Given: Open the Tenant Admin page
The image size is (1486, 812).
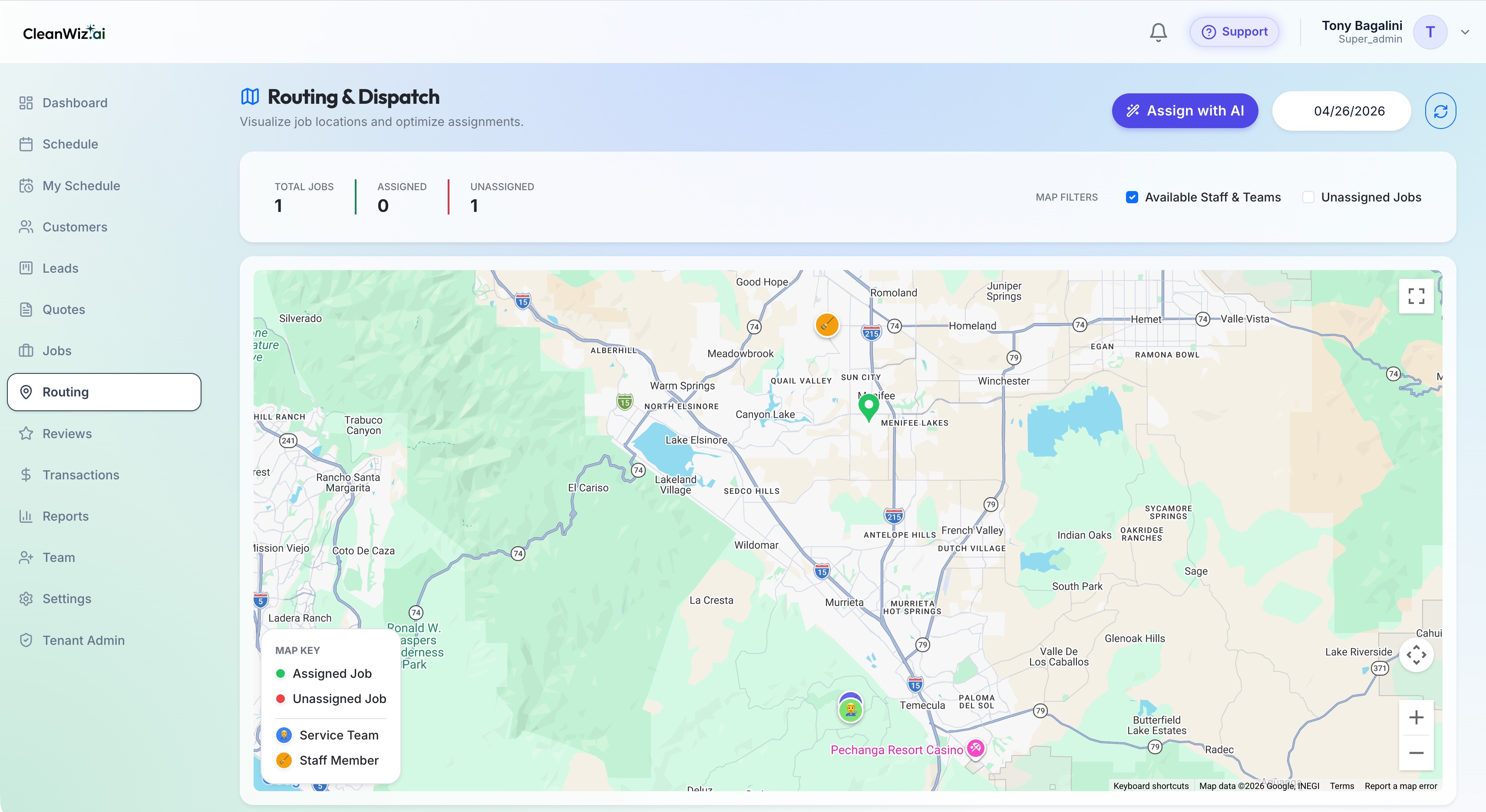Looking at the screenshot, I should 104,640.
